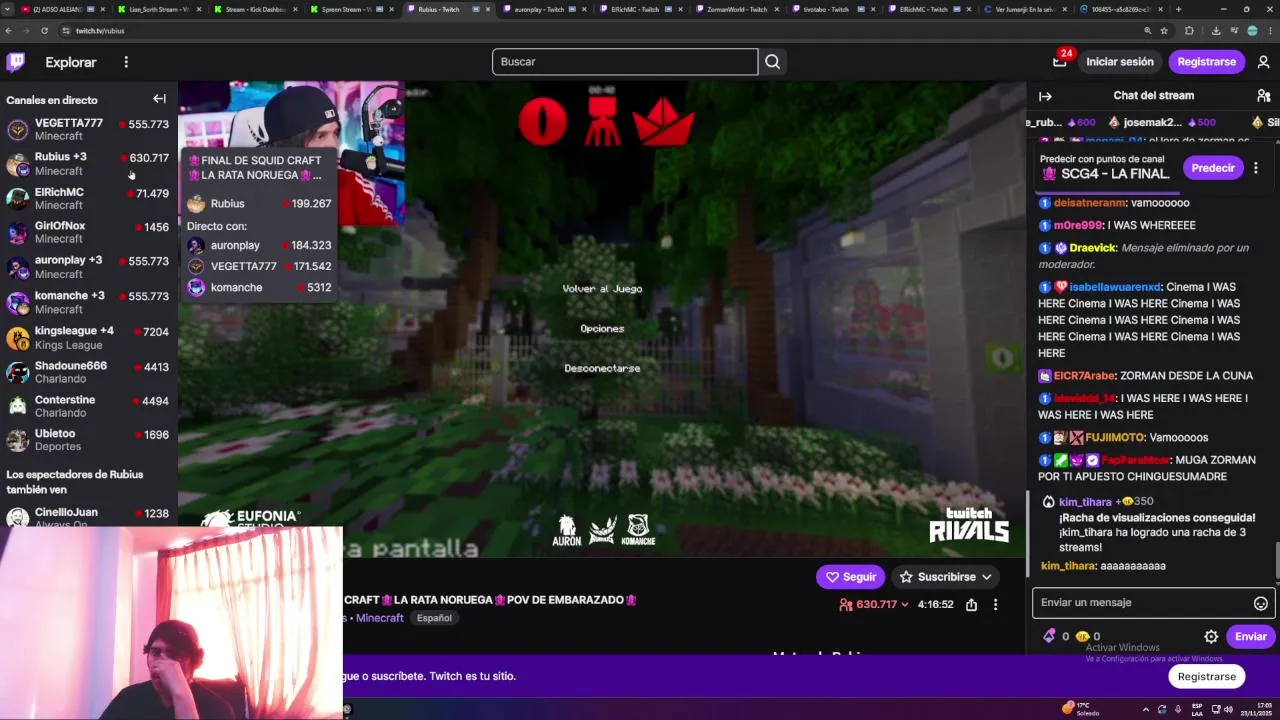Switch to the Stream - Kick Dashboard tab
This screenshot has height=720, width=1280.
point(255,9)
